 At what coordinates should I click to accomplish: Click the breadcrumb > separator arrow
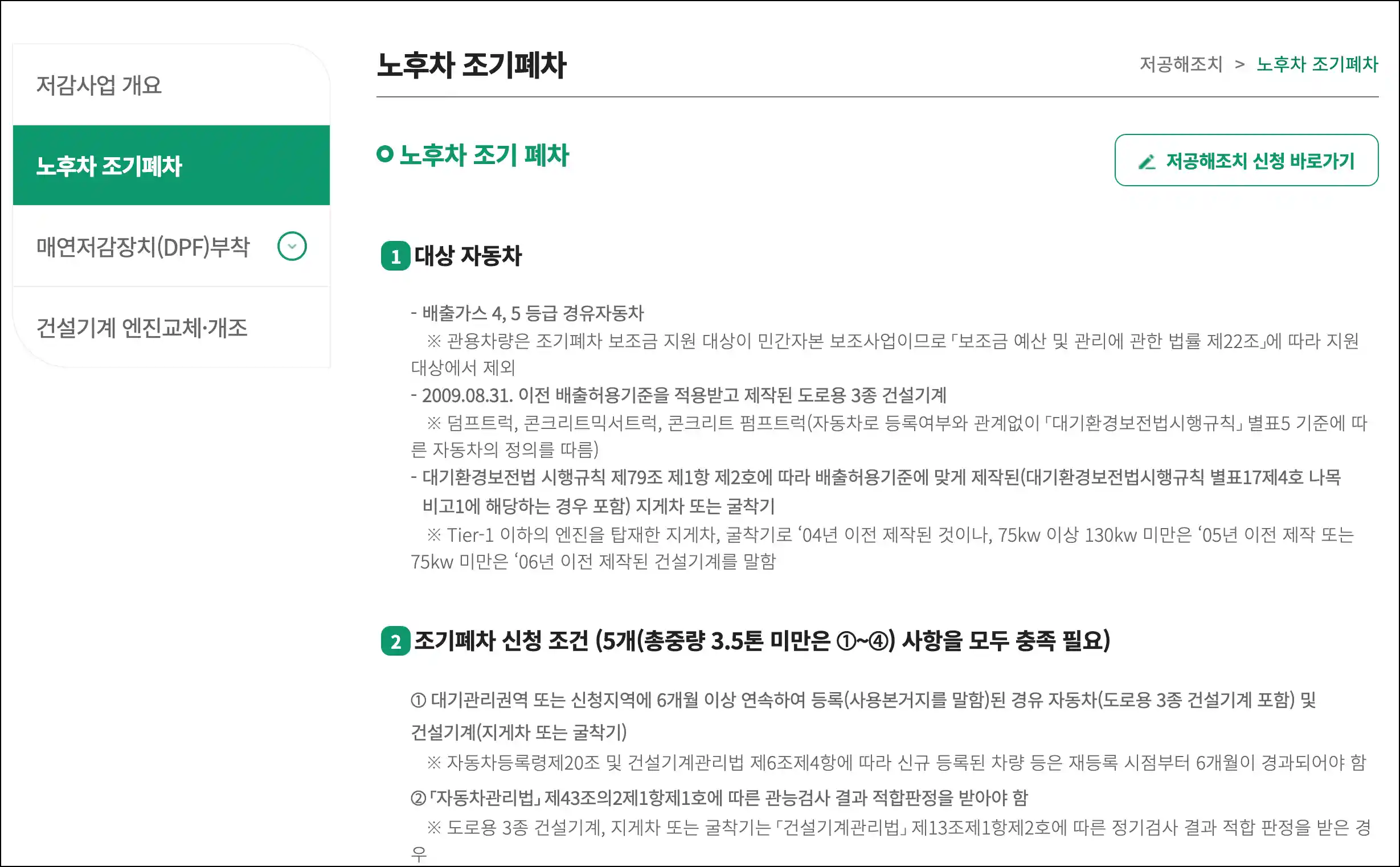(x=1239, y=64)
